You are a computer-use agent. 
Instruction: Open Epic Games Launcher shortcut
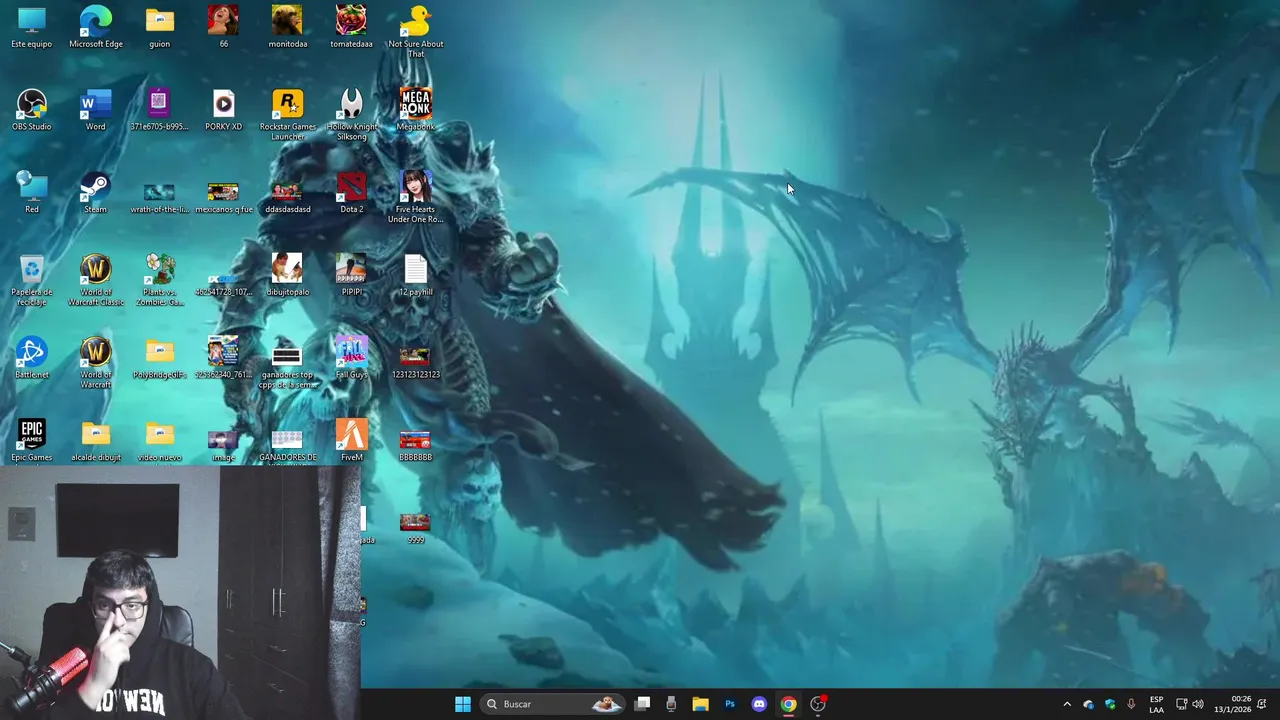coord(32,441)
